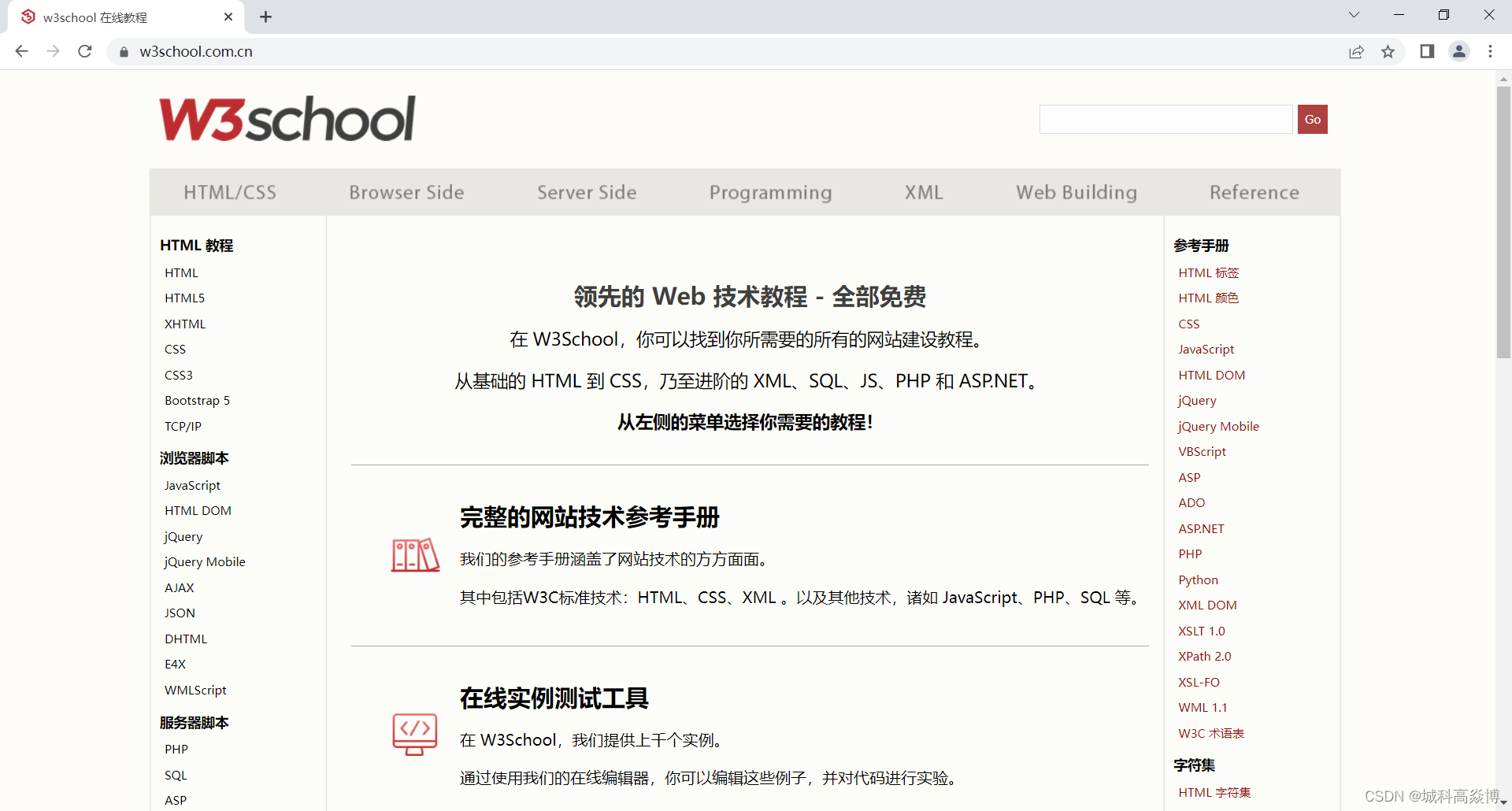Click the vertical scrollbar thumb
This screenshot has height=811, width=1512.
(1503, 223)
